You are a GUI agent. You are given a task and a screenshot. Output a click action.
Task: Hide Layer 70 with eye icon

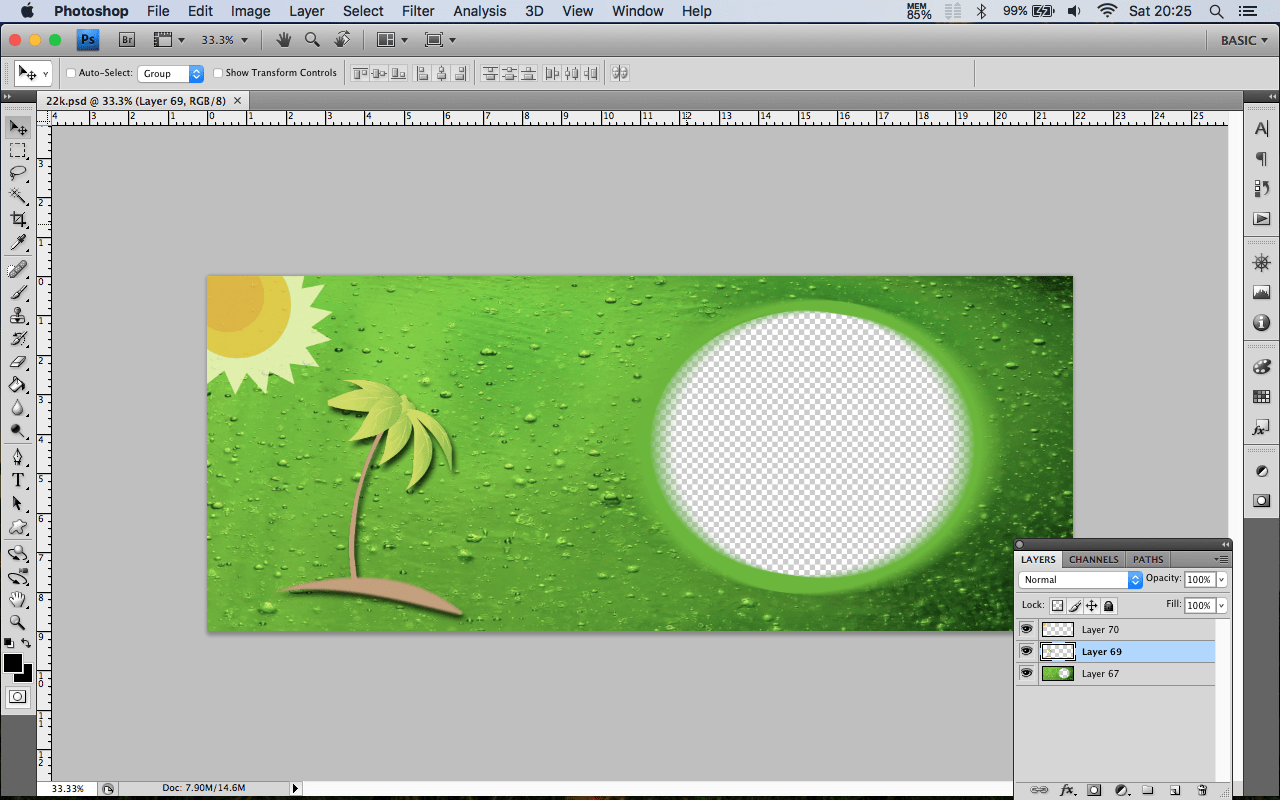pyautogui.click(x=1026, y=629)
